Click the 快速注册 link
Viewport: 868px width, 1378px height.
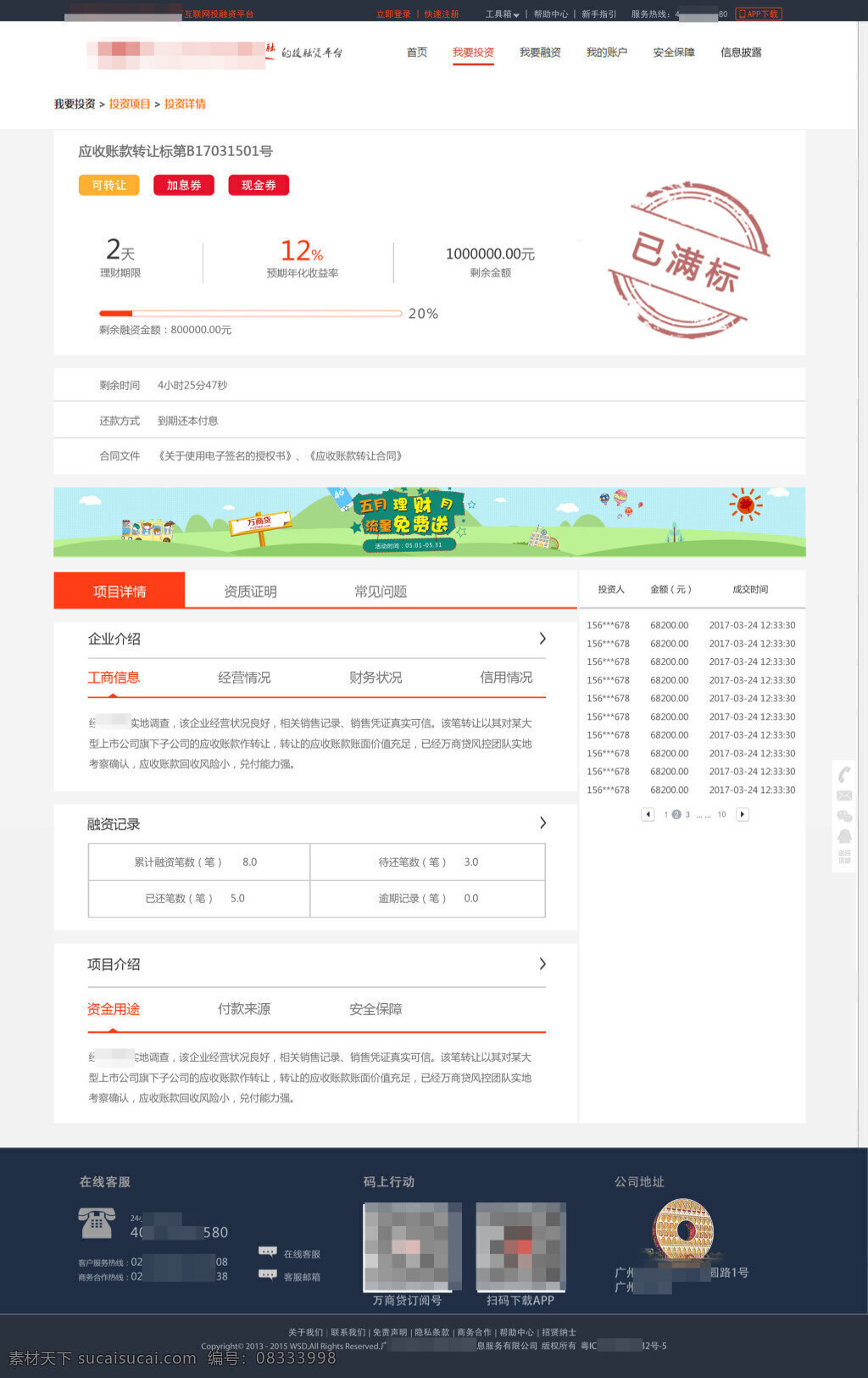pos(442,14)
